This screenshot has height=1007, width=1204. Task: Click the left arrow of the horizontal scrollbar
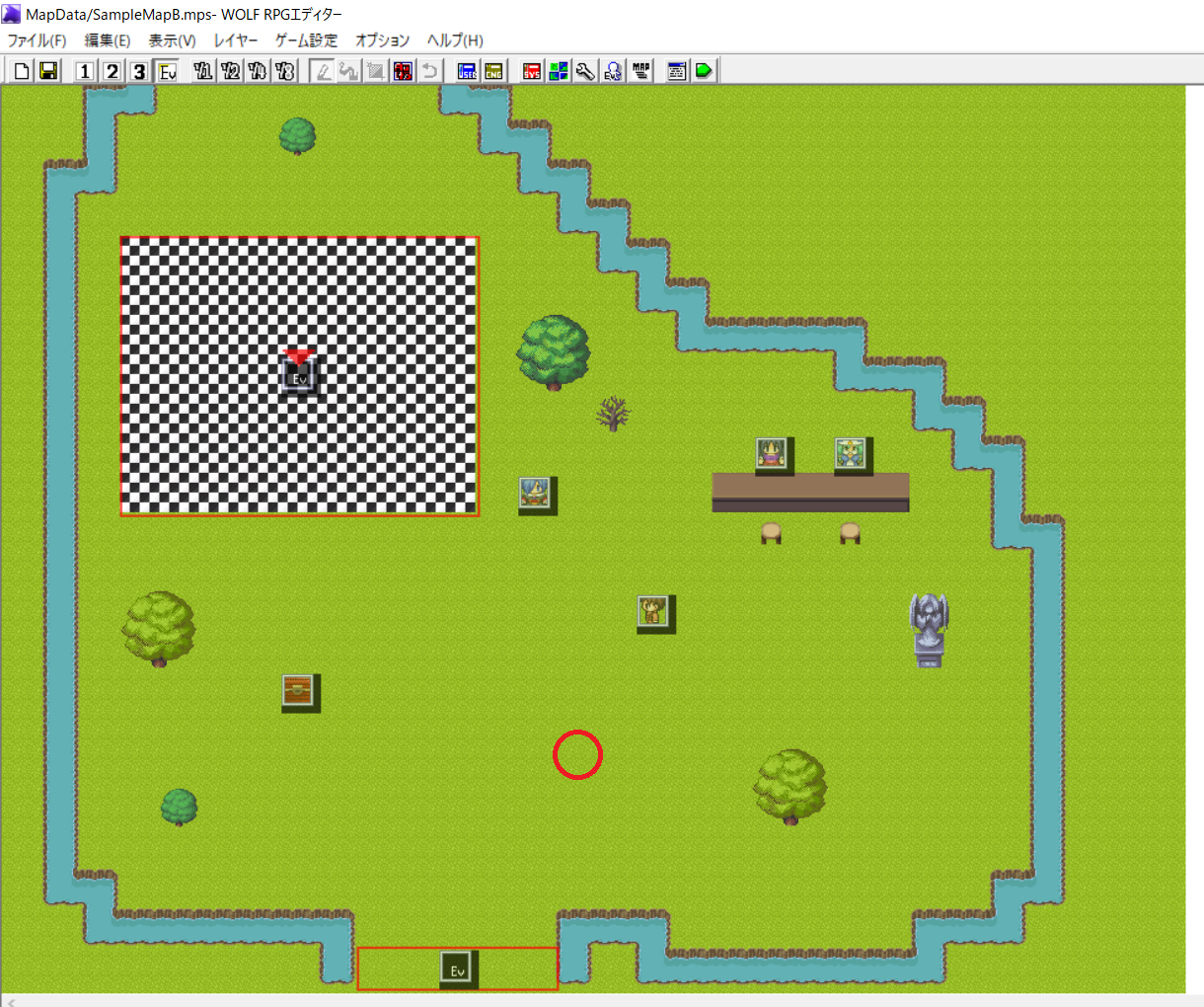10,1001
